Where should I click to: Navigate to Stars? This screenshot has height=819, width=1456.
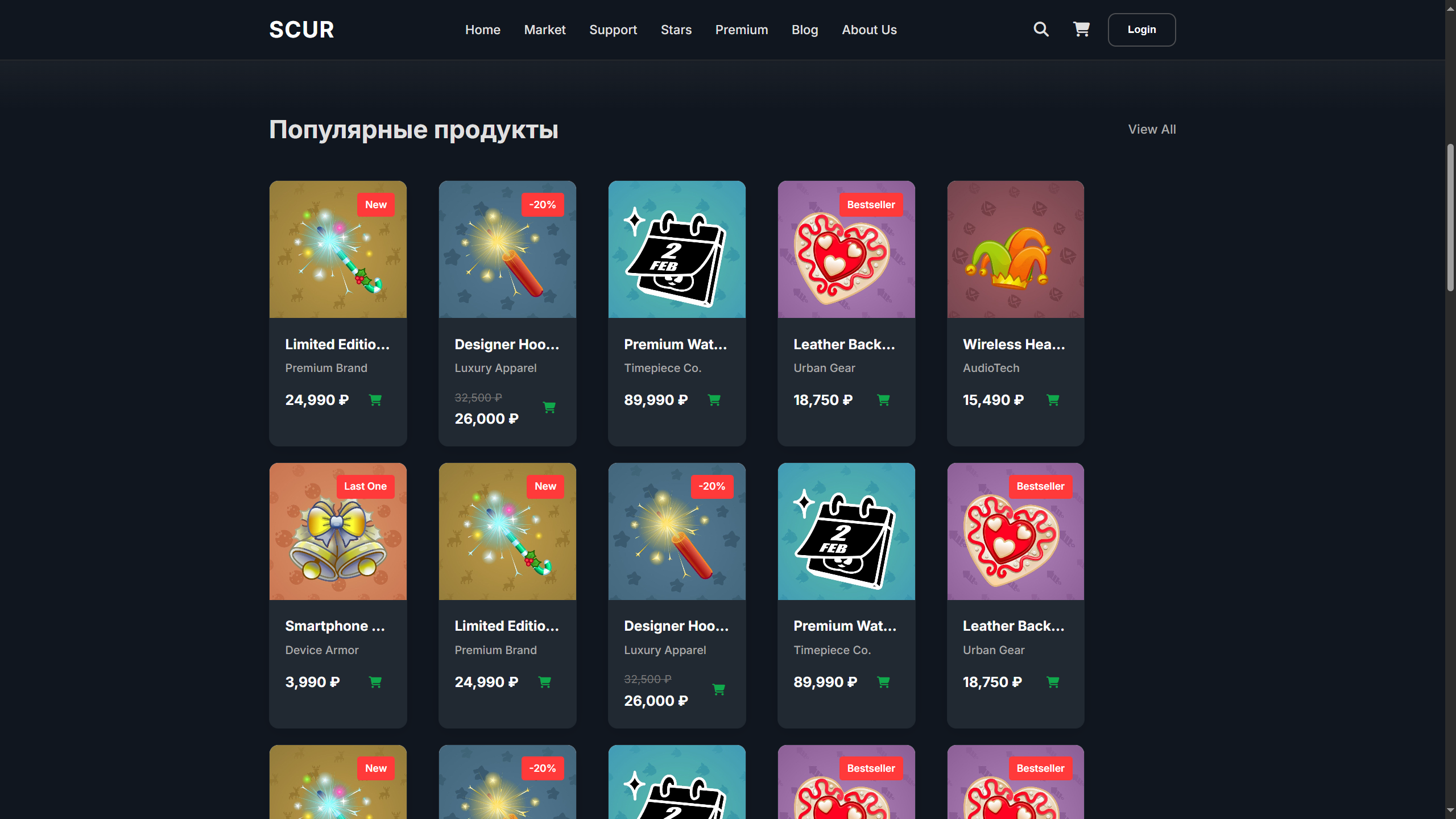[x=676, y=30]
